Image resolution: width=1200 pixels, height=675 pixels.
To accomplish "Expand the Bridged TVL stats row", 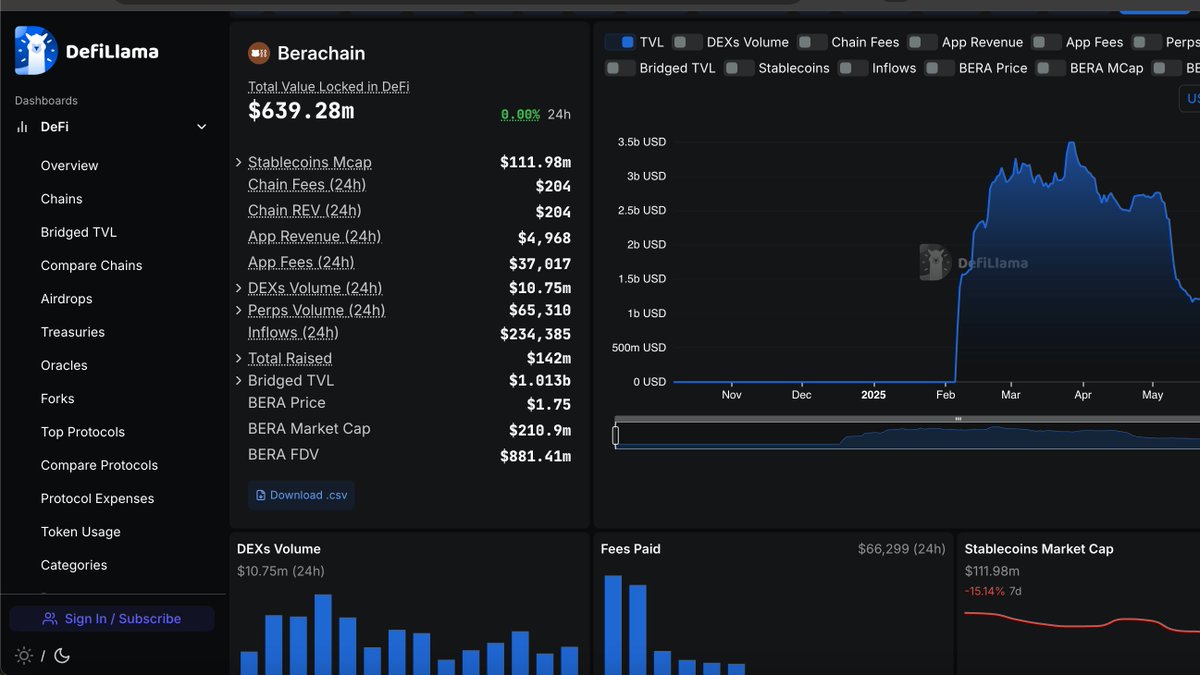I will 238,381.
